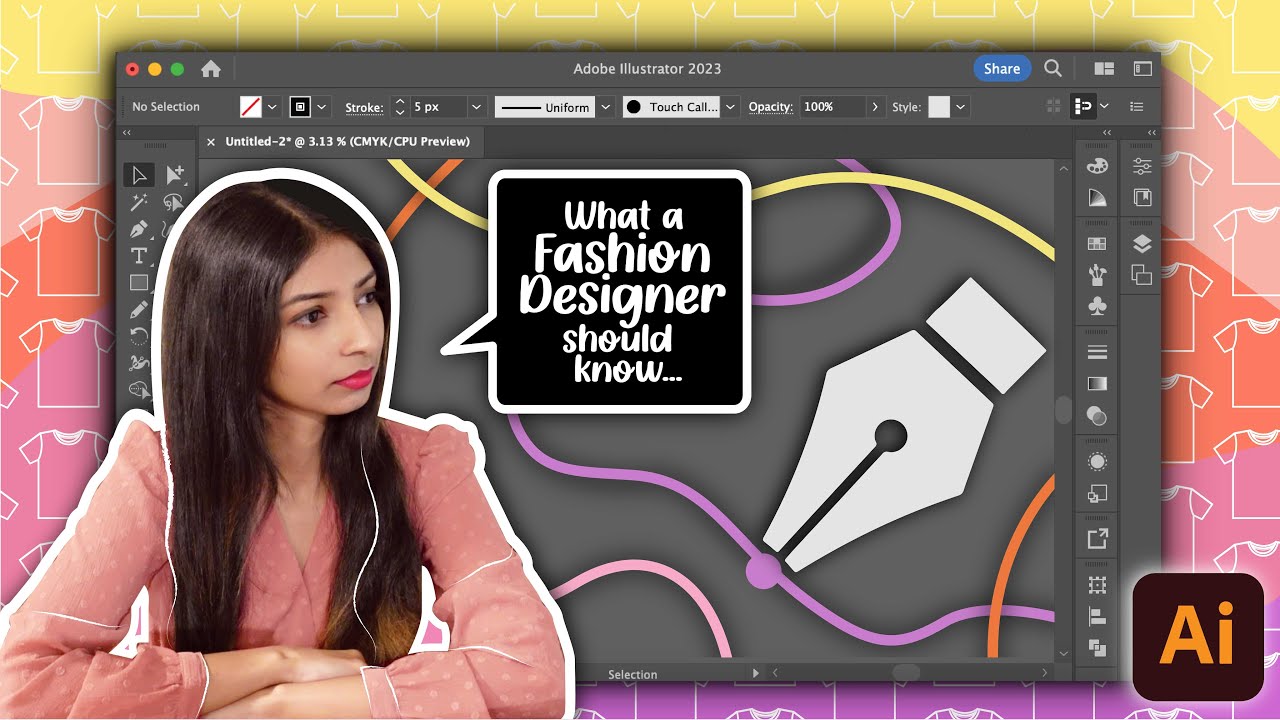Viewport: 1280px width, 720px height.
Task: Open the Properties panel sliders icon
Action: 1142,166
